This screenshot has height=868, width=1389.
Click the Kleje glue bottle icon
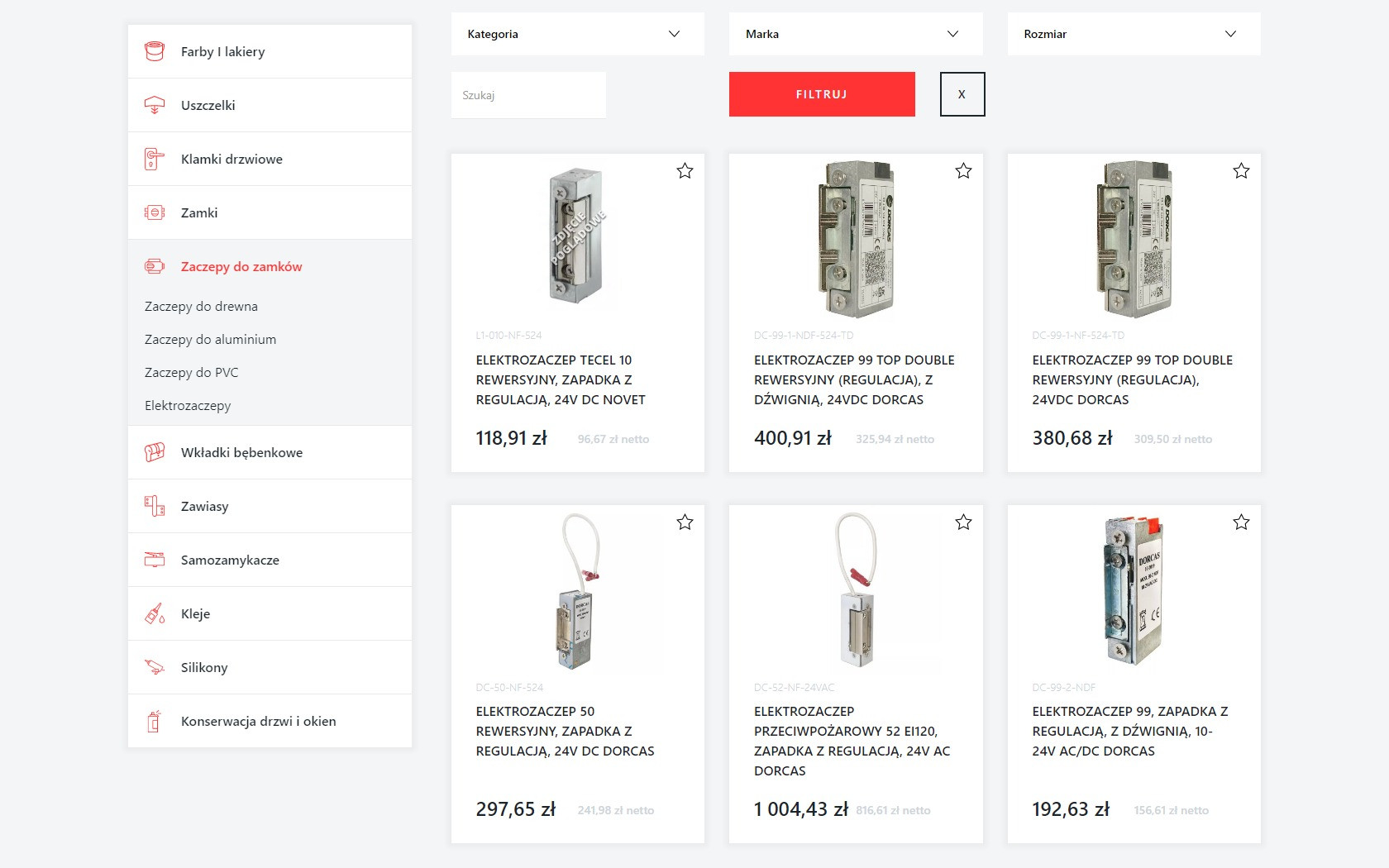155,613
